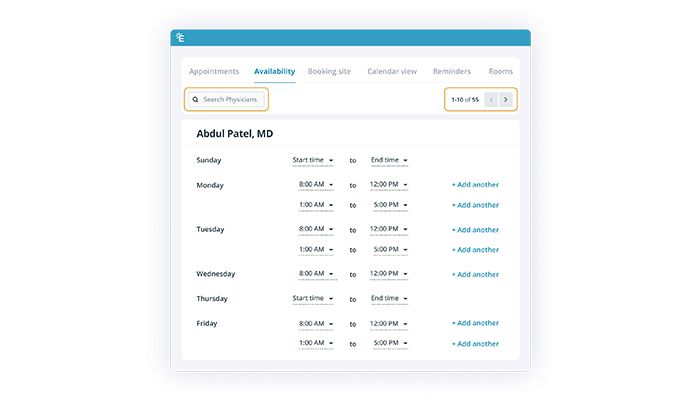Open Sunday End time dropdown
Image resolution: width=700 pixels, height=400 pixels.
(x=389, y=160)
